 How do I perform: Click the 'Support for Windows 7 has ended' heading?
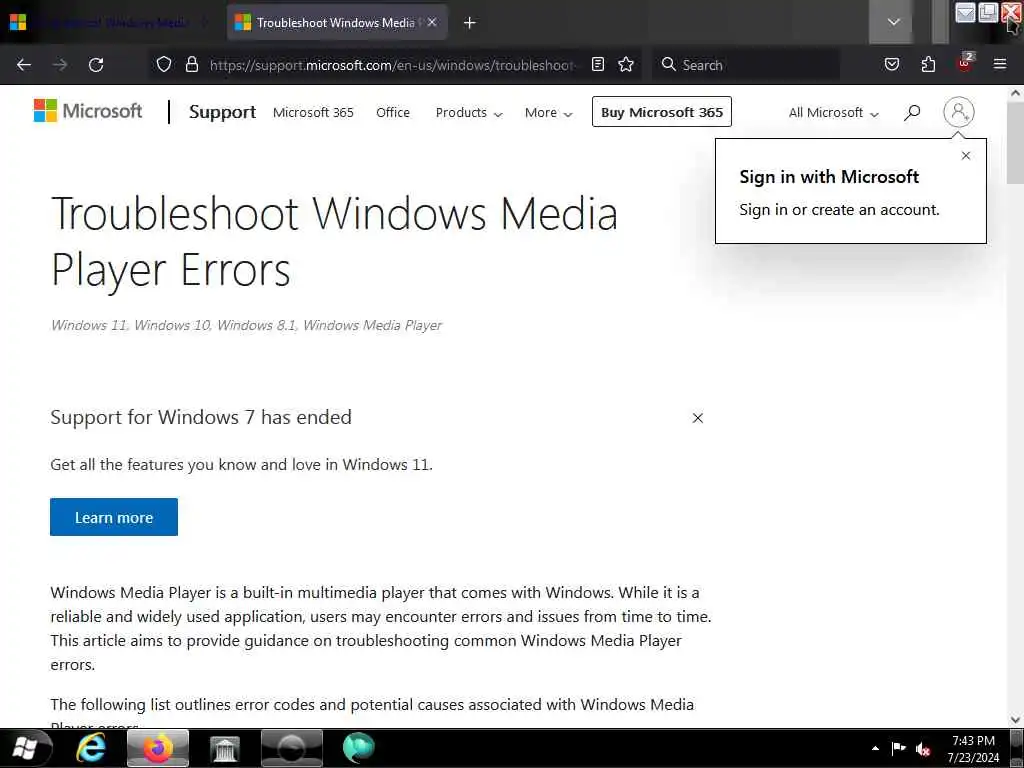(x=201, y=417)
